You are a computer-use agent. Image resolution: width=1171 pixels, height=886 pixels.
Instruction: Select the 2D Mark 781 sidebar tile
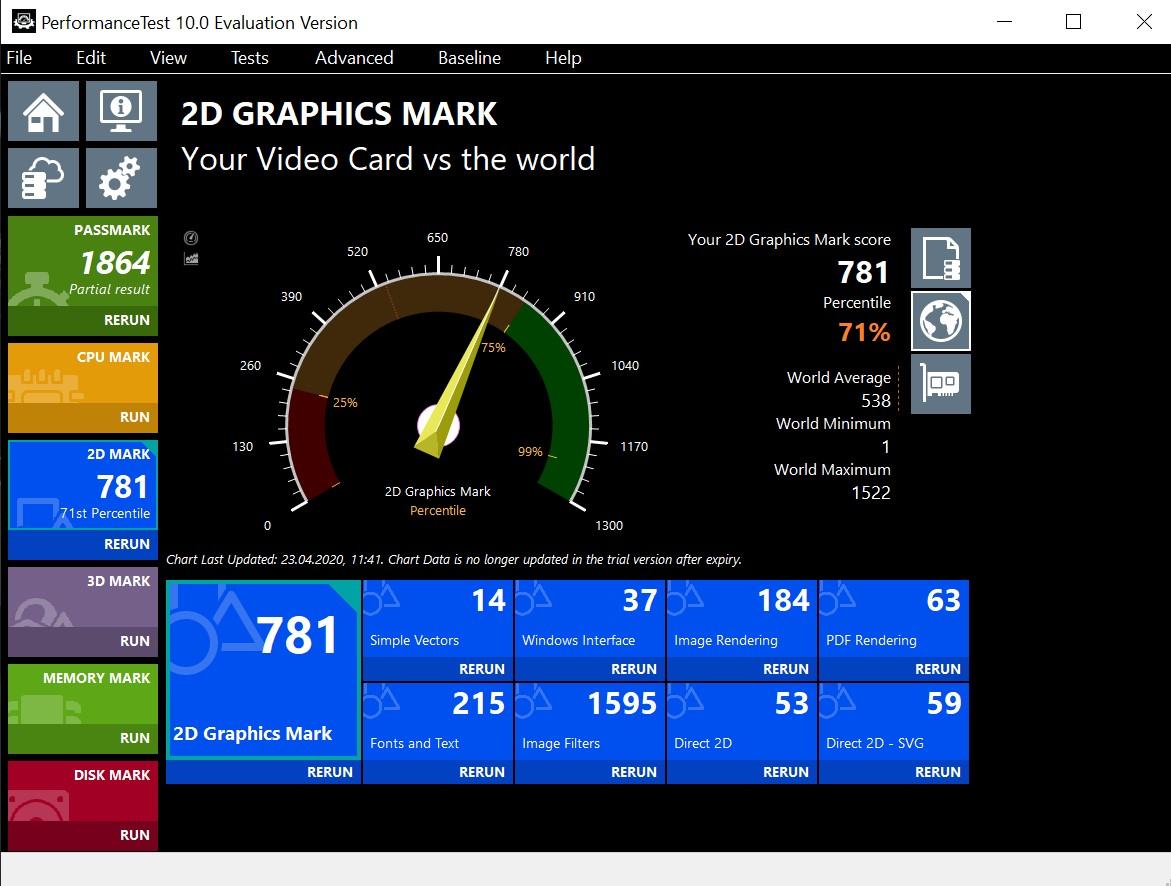pos(83,485)
